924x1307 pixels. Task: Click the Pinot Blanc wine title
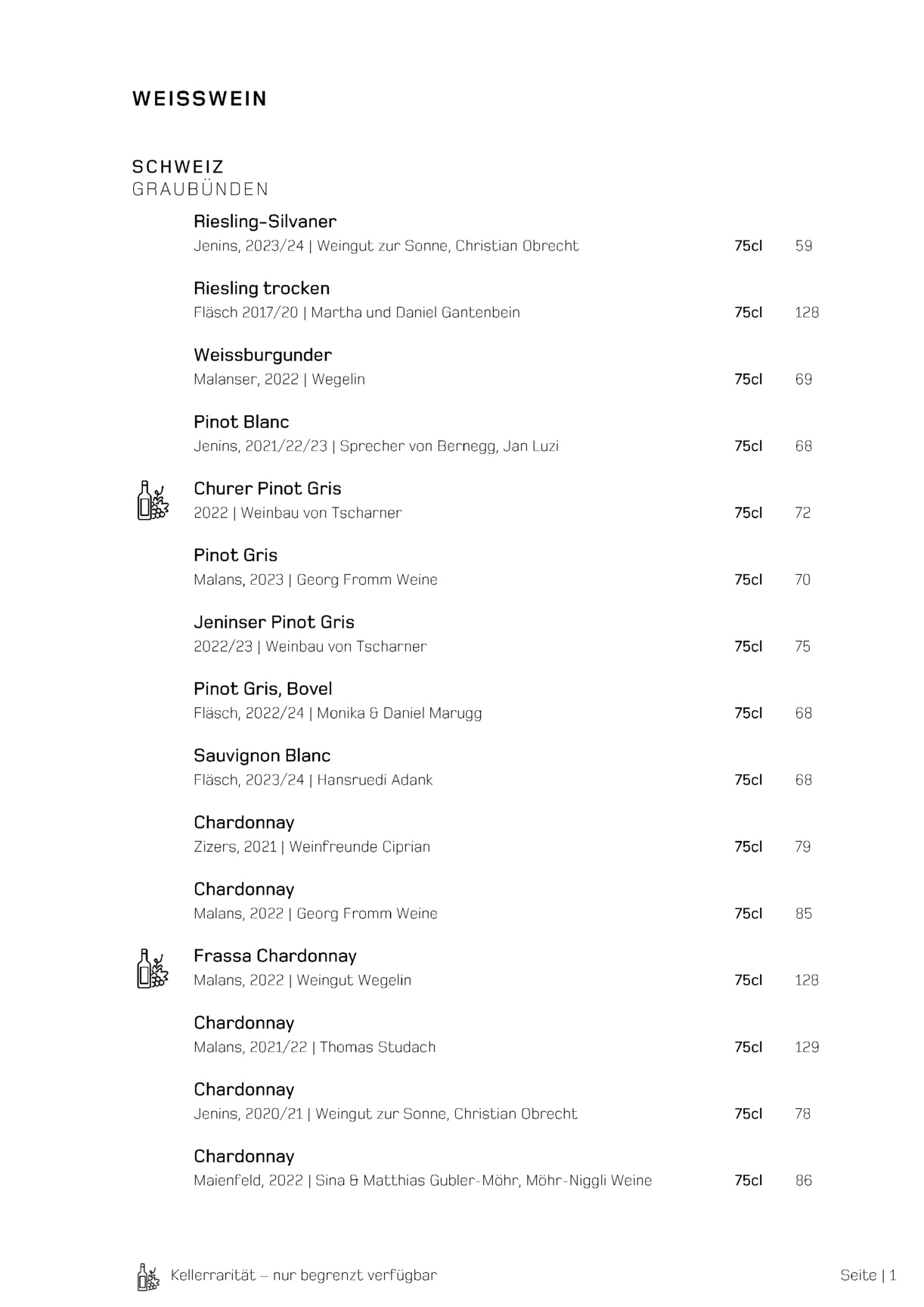coord(241,422)
